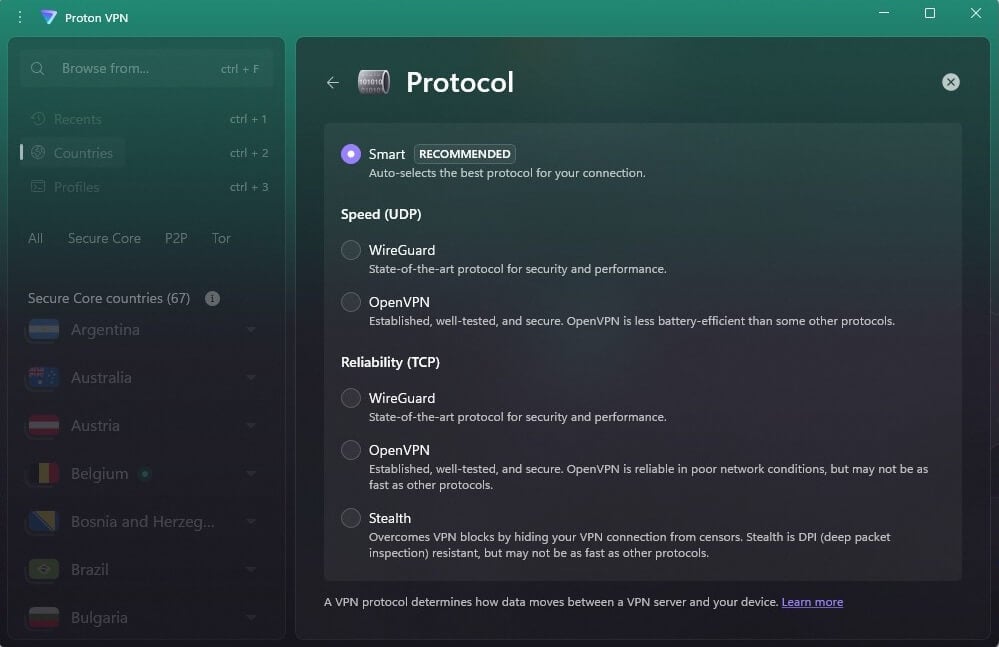Select the Smart recommended protocol
The image size is (999, 647).
click(x=351, y=153)
